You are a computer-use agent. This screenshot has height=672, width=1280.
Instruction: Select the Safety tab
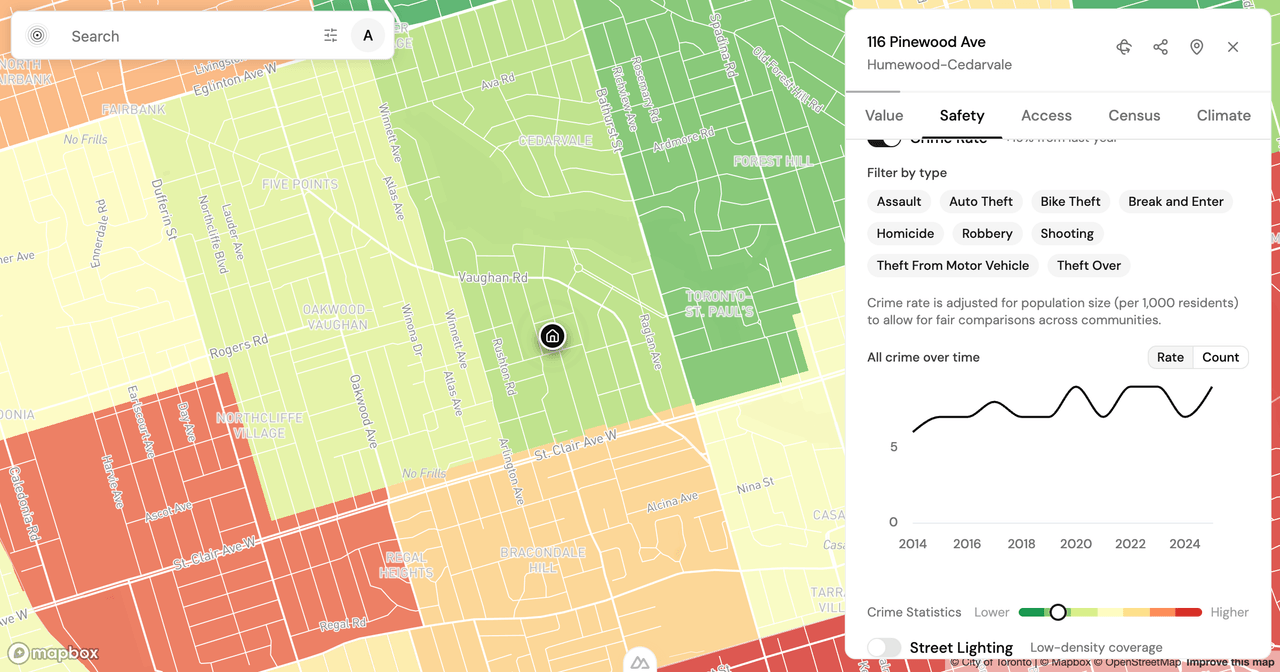(962, 116)
